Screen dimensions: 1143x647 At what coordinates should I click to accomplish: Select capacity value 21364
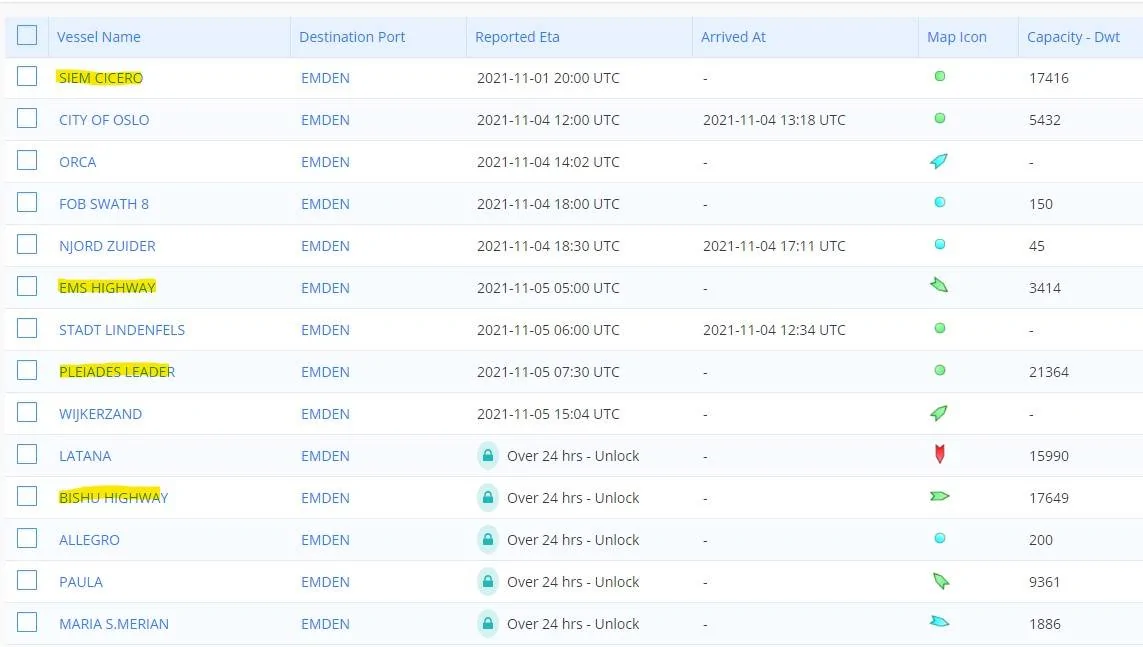1049,372
